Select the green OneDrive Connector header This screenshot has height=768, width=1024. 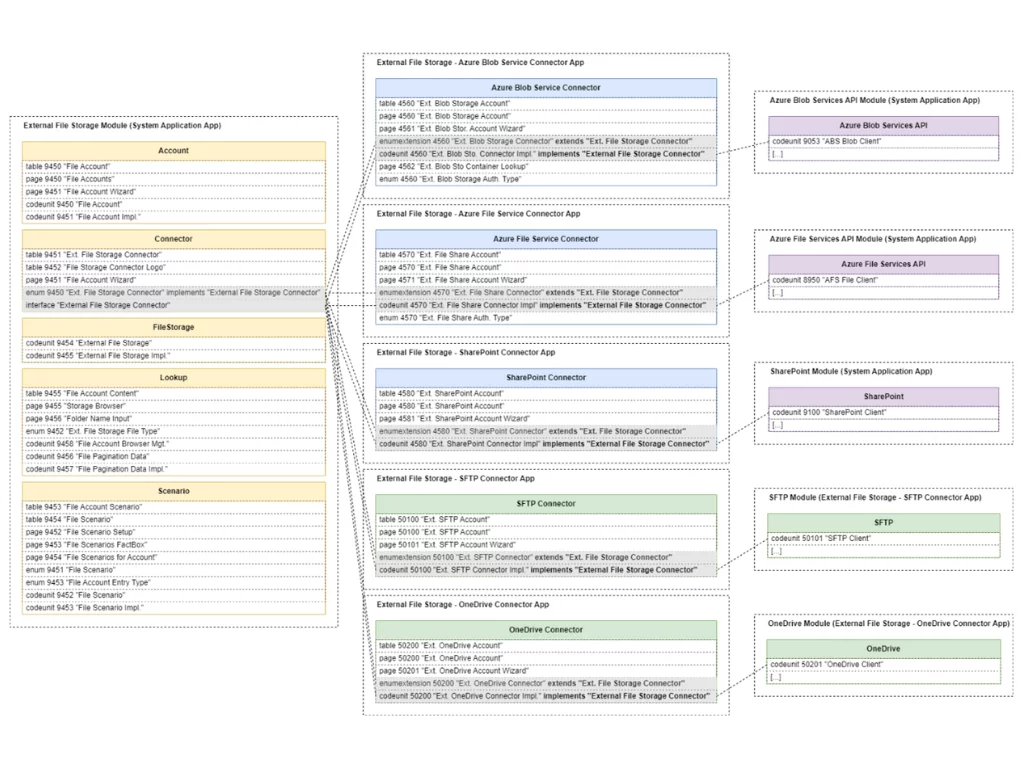pos(546,630)
